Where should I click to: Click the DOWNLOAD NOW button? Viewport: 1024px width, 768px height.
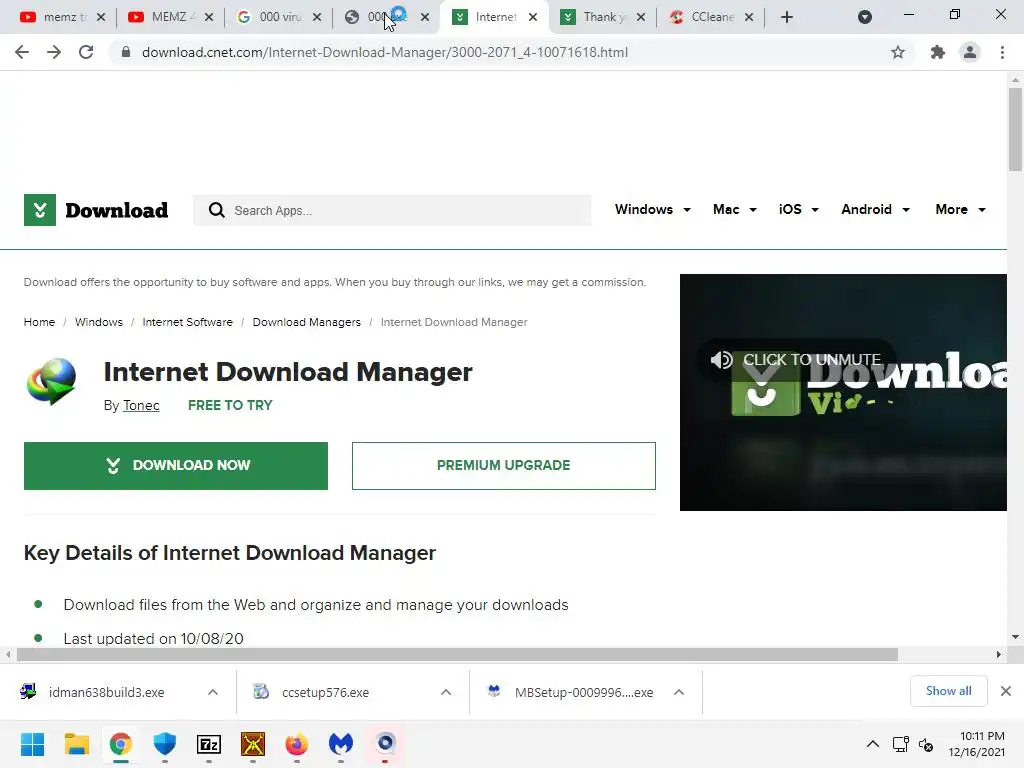[176, 466]
